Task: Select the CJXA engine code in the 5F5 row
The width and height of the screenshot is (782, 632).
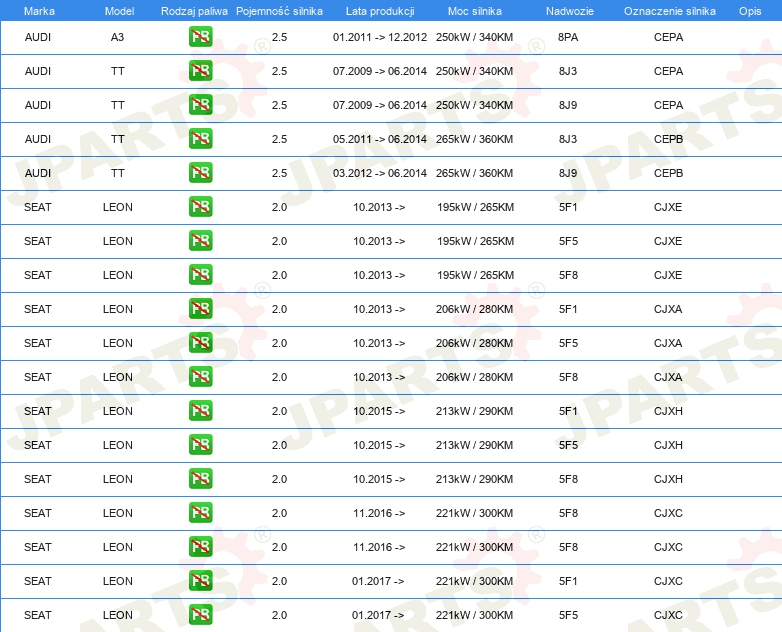Action: pyautogui.click(x=668, y=343)
